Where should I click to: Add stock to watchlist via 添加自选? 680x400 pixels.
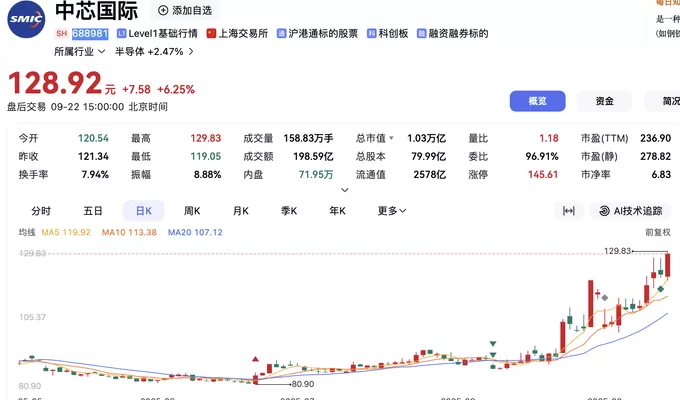click(185, 10)
